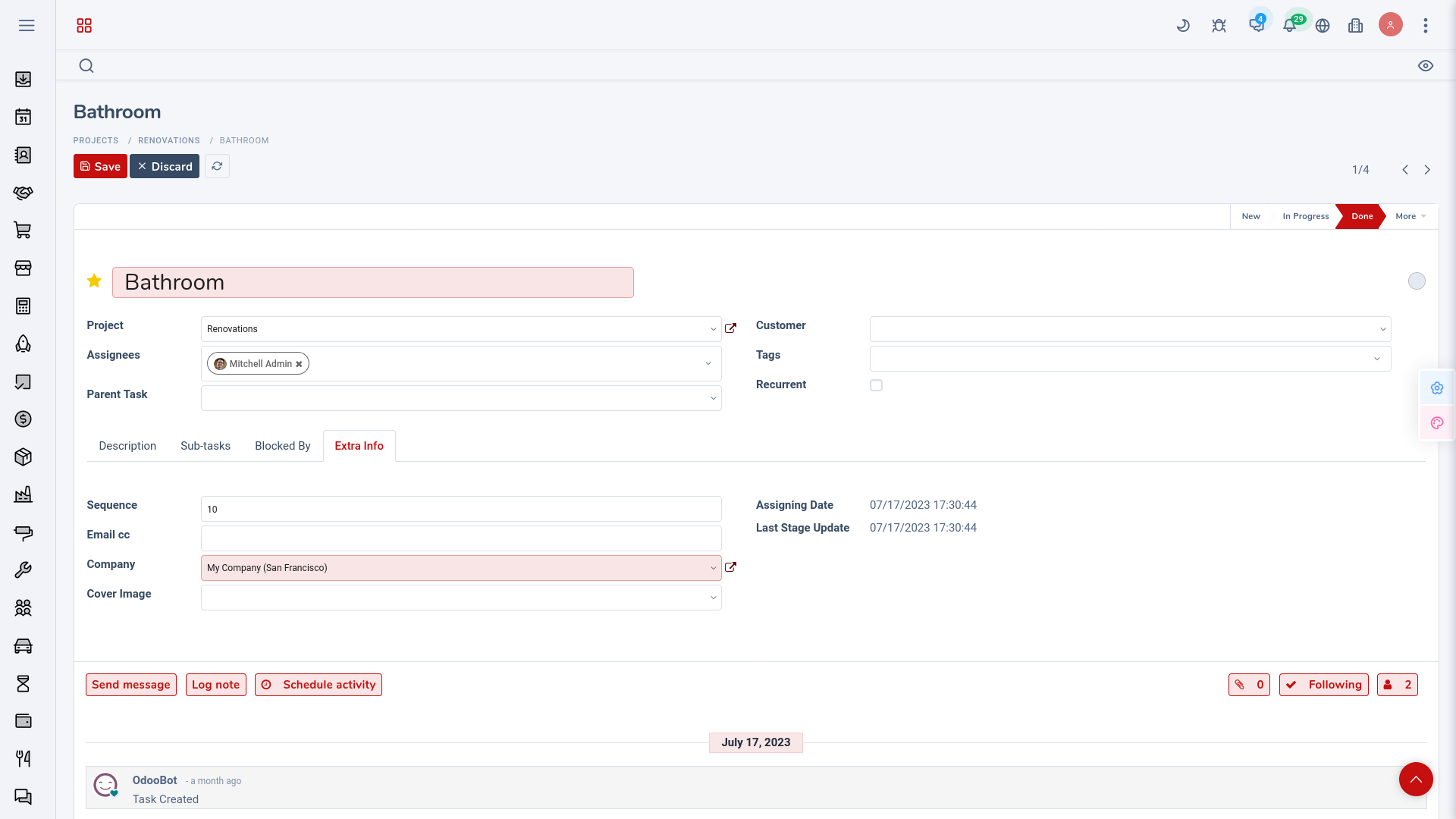1456x819 pixels.
Task: Open the dollar coin sidebar icon
Action: pos(24,419)
